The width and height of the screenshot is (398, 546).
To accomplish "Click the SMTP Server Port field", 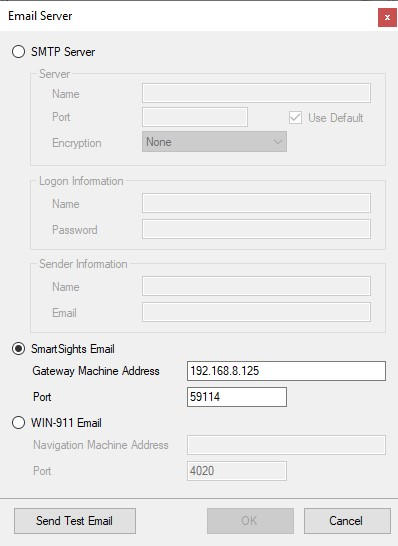I will [x=195, y=117].
